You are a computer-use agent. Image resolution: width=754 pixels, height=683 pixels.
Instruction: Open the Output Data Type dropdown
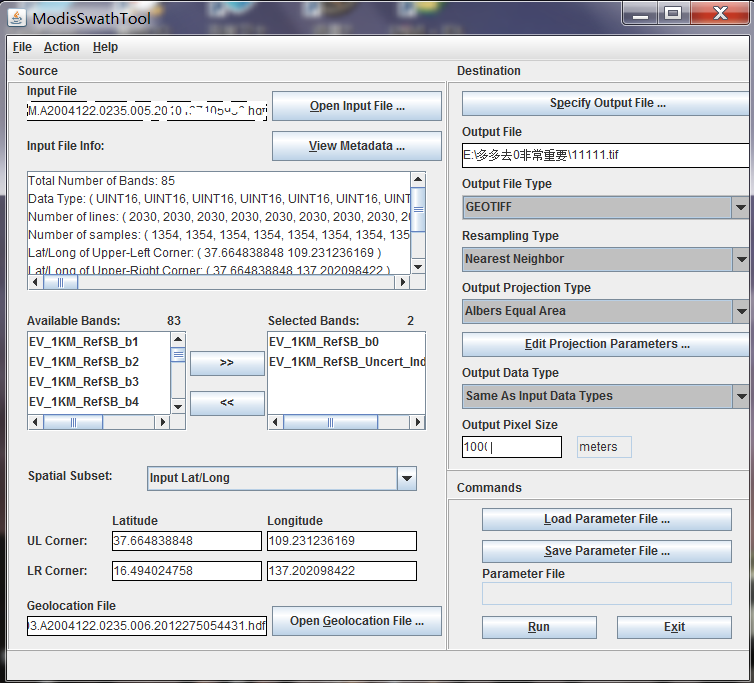739,396
